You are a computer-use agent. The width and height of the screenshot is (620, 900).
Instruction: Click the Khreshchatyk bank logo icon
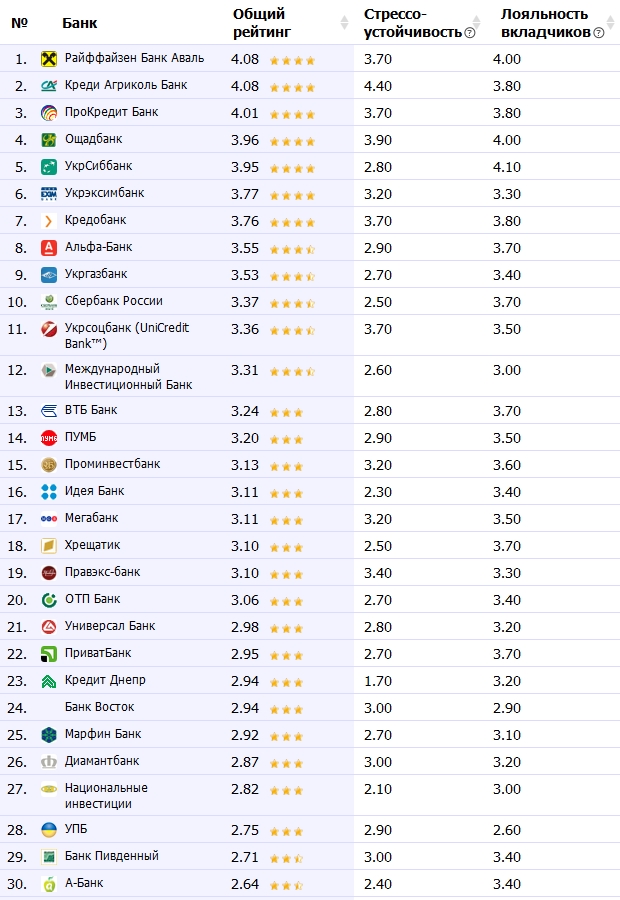49,545
